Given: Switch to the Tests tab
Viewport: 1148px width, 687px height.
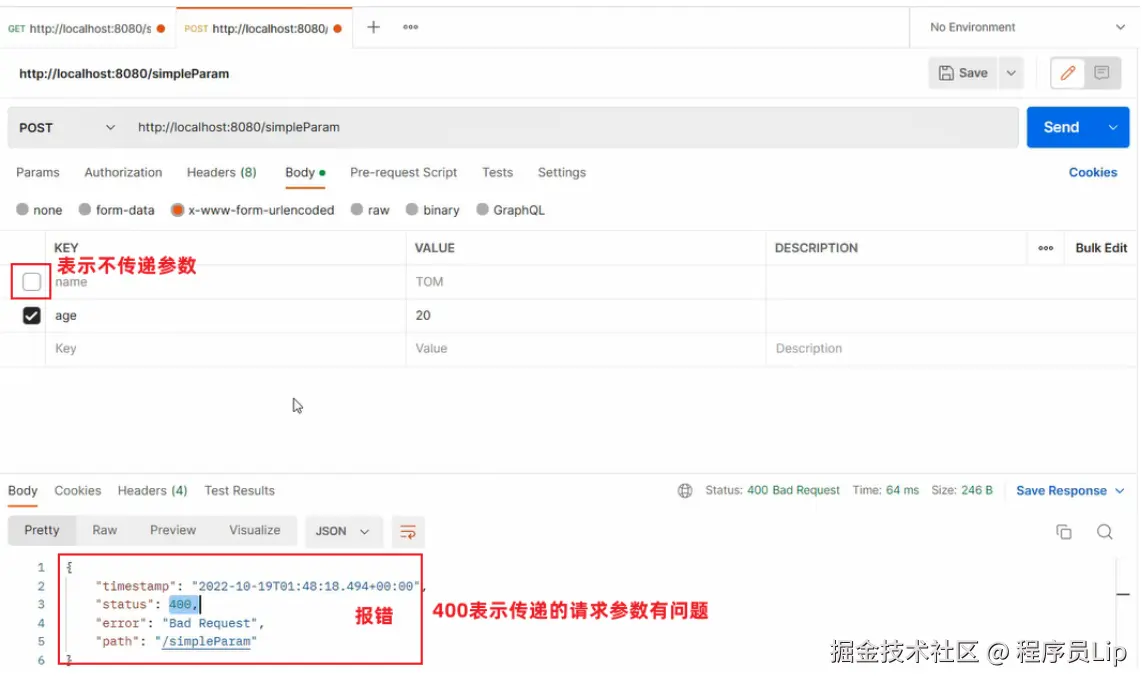Looking at the screenshot, I should pyautogui.click(x=497, y=173).
